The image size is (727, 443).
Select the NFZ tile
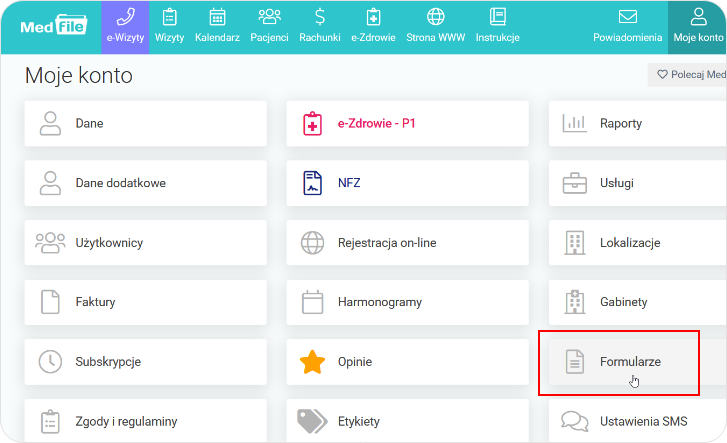(x=407, y=184)
